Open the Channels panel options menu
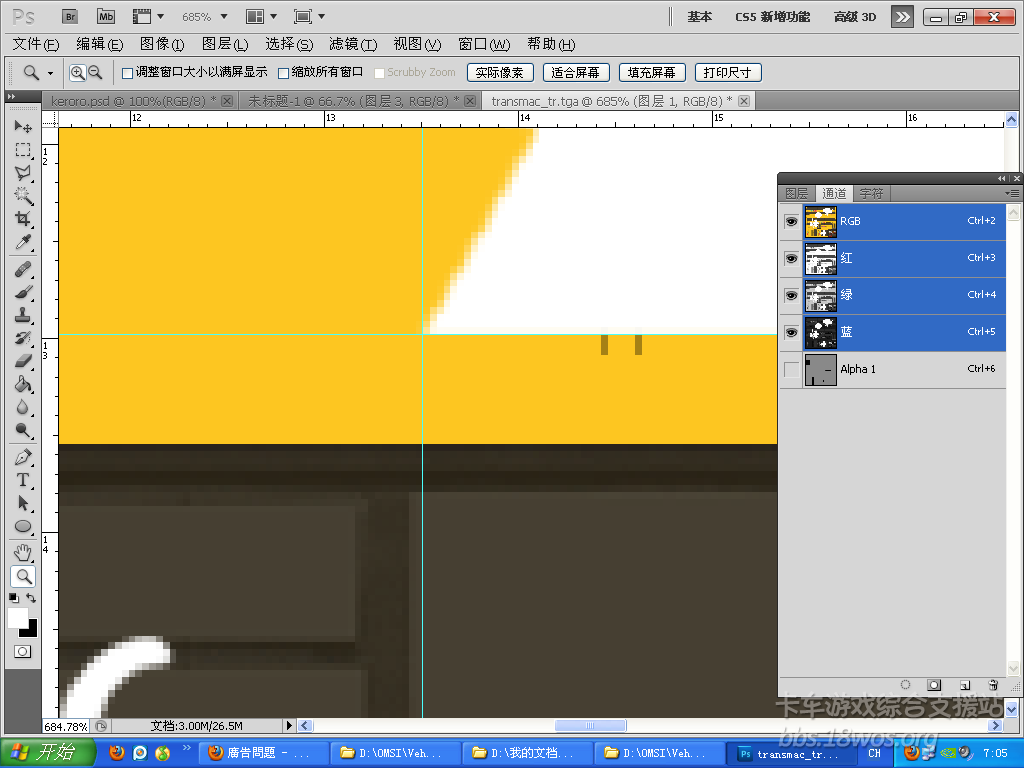Screen dimensions: 1024x768 1012,193
